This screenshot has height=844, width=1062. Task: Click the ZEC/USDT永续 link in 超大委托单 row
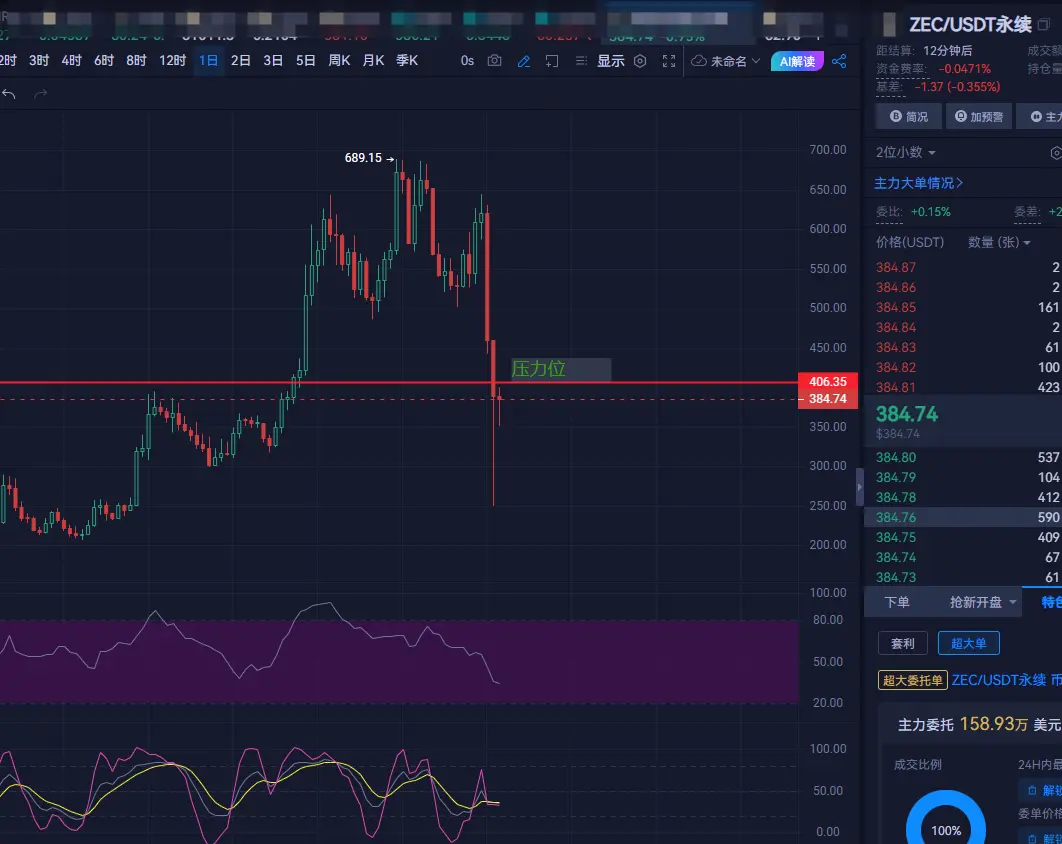(x=998, y=680)
